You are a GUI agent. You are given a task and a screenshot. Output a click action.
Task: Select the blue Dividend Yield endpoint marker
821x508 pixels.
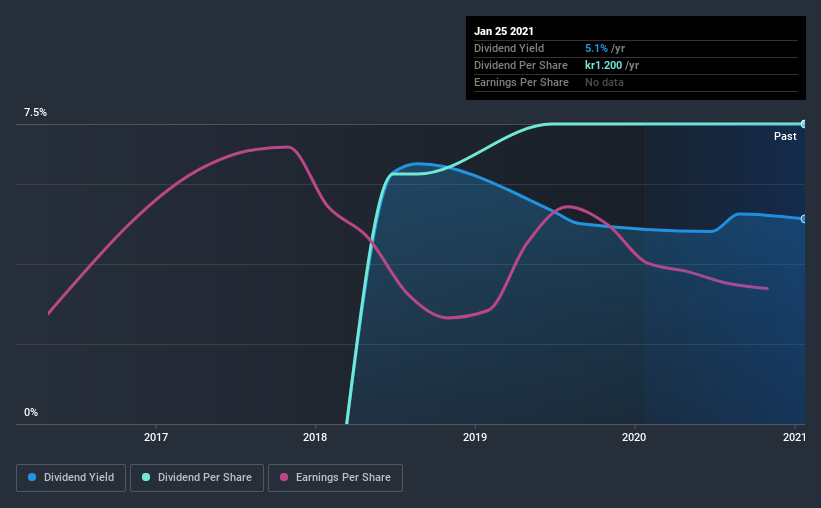[804, 219]
